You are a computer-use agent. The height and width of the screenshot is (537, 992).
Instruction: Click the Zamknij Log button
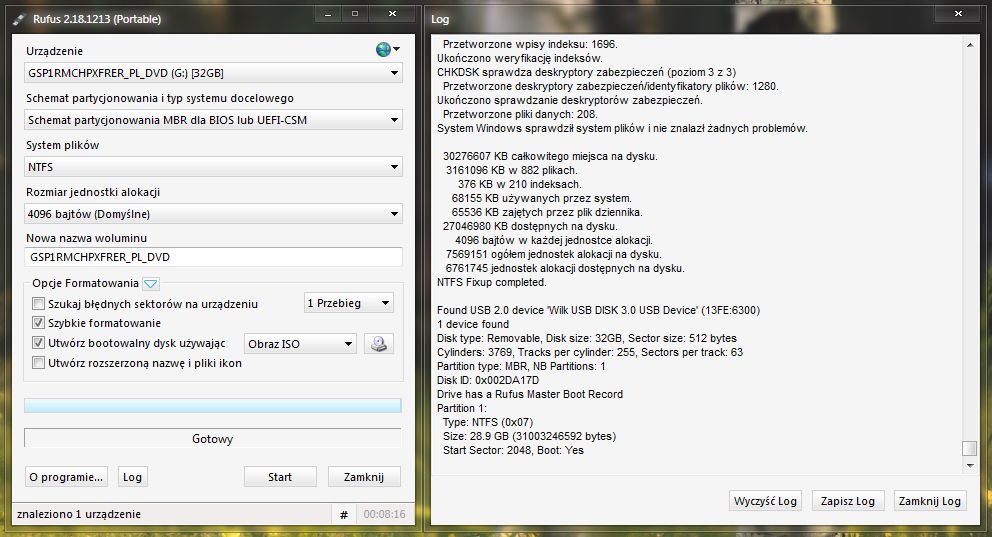(929, 501)
